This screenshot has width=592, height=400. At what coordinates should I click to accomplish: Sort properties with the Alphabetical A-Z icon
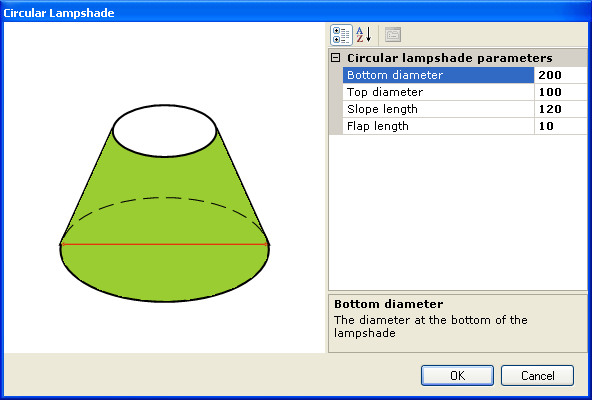[364, 35]
